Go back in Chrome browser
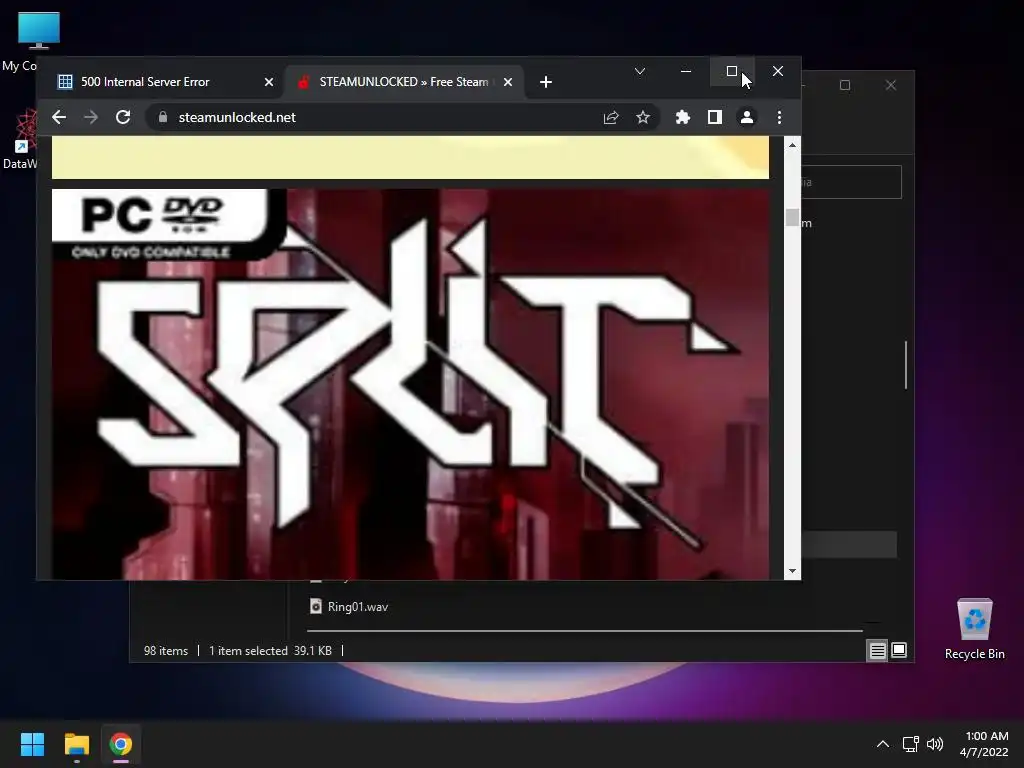This screenshot has height=768, width=1024. click(59, 118)
